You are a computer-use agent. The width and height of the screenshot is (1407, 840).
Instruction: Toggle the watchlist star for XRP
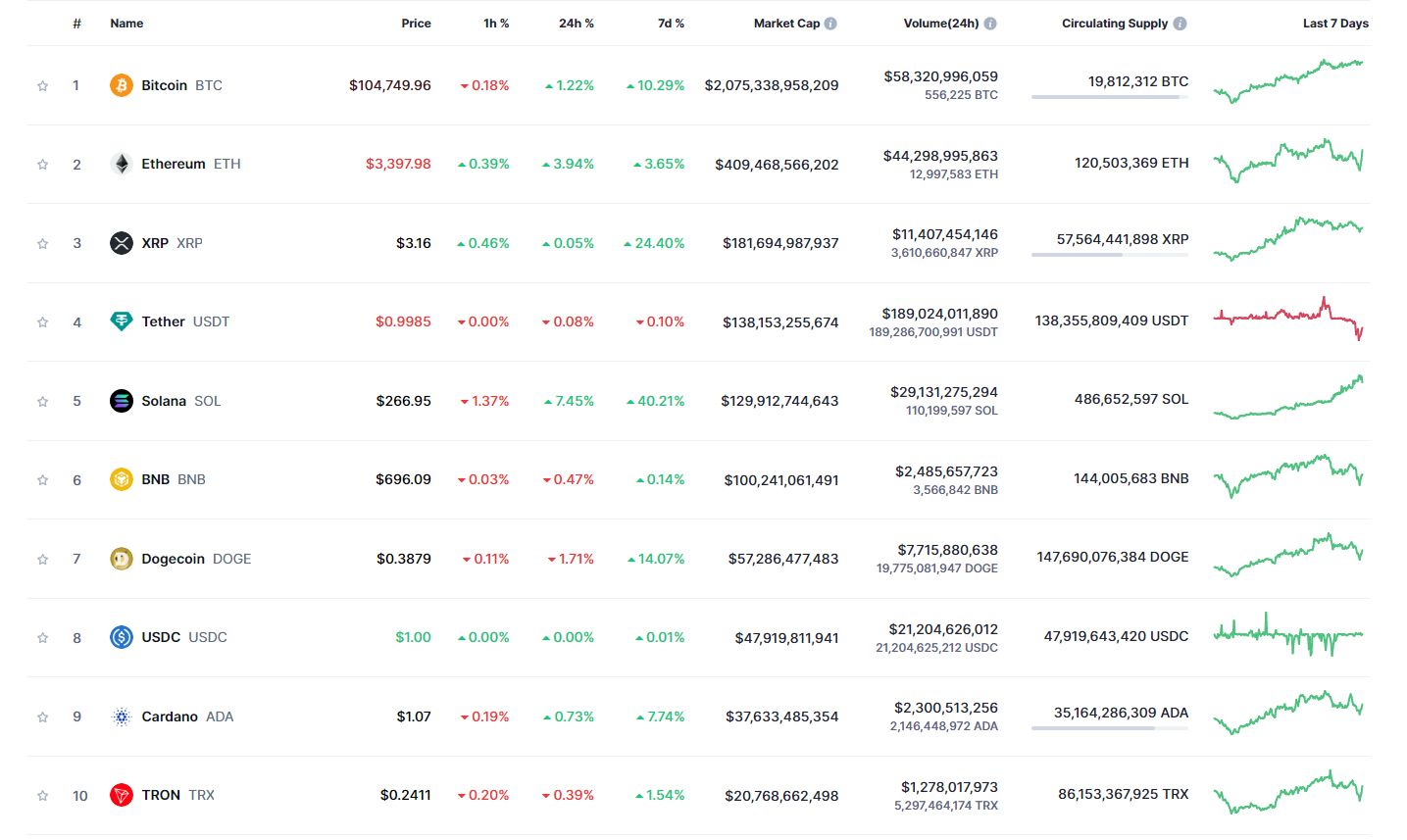(43, 244)
